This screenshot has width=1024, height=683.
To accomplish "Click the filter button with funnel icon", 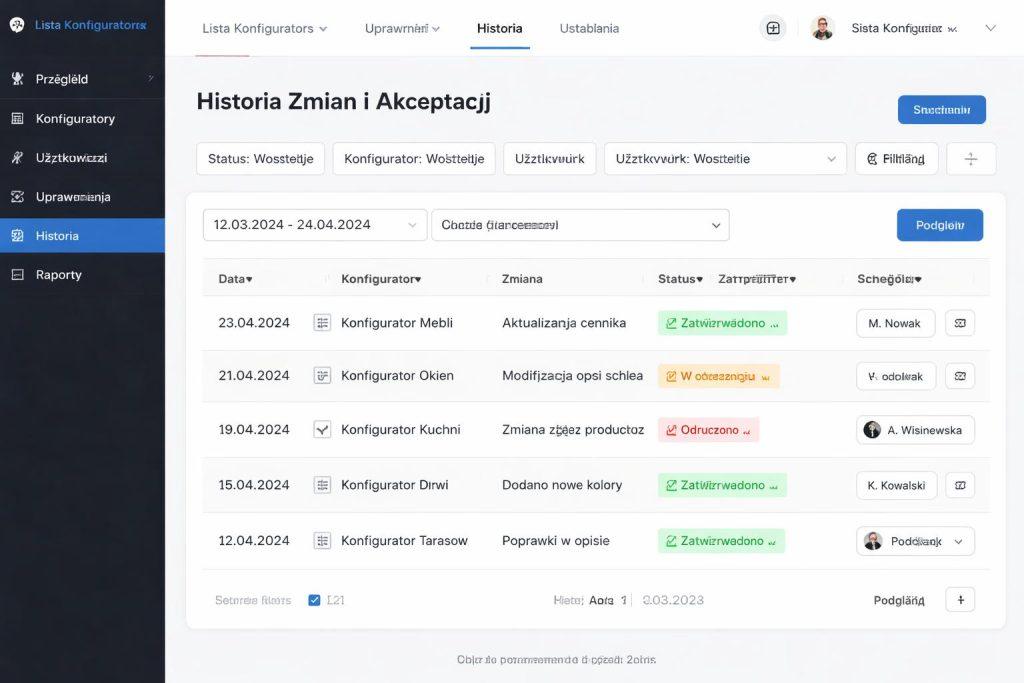I will pyautogui.click(x=896, y=158).
